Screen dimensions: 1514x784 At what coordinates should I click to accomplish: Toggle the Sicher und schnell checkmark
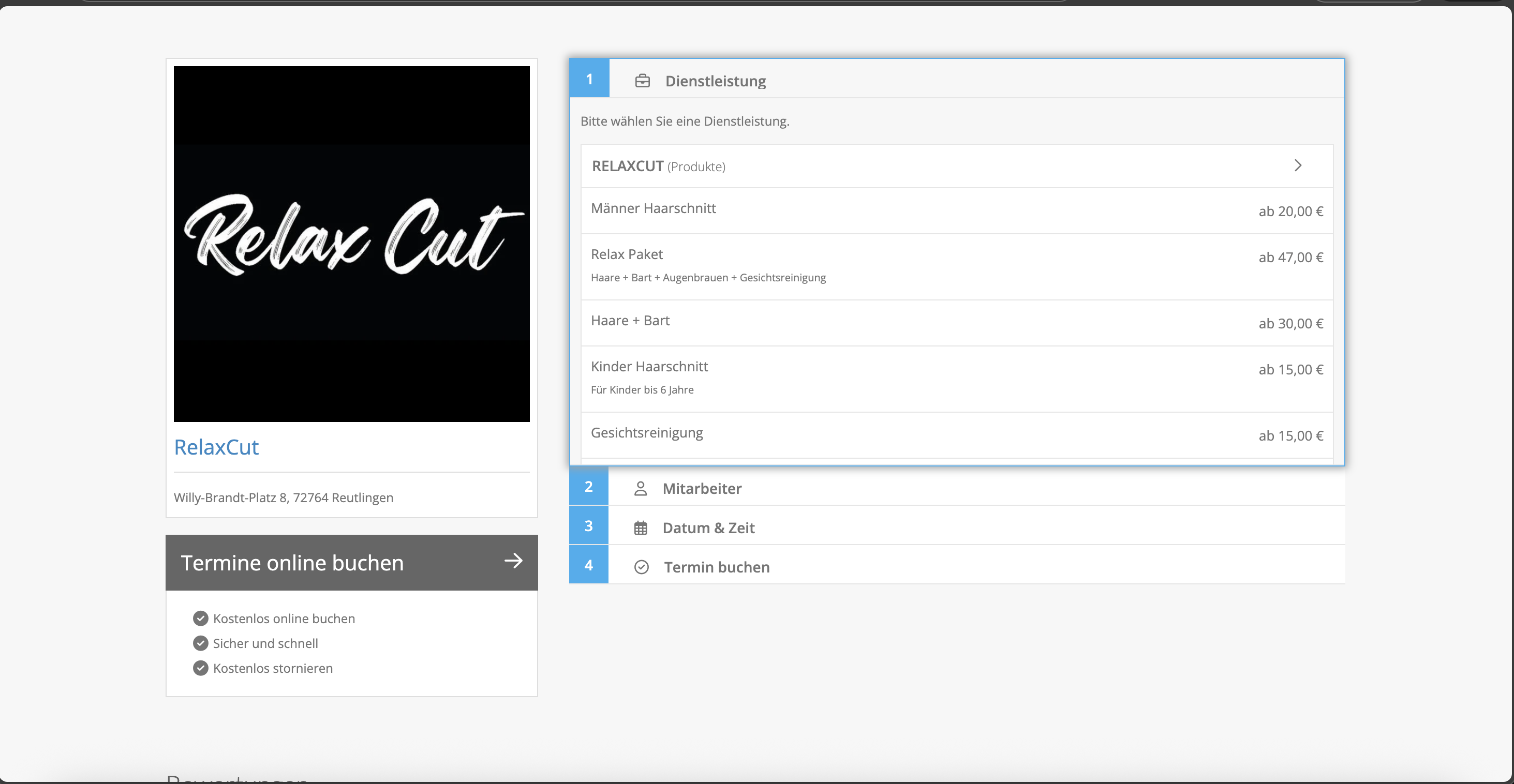200,643
